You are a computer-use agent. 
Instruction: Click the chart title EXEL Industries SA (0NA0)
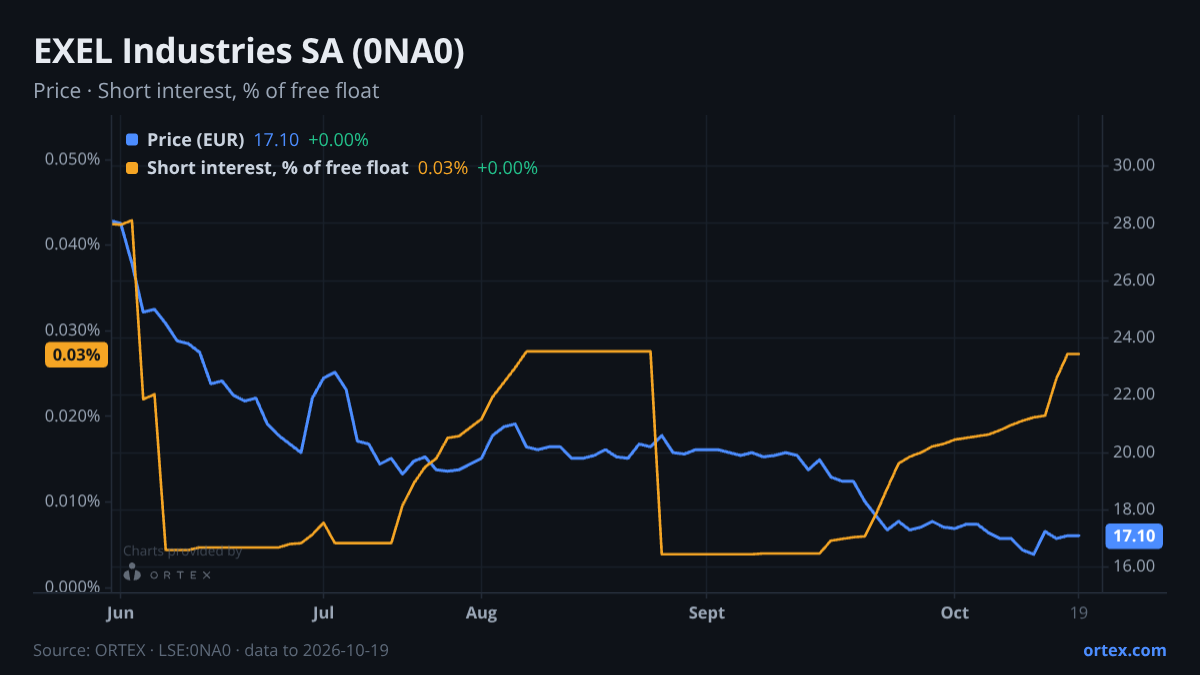pyautogui.click(x=249, y=53)
